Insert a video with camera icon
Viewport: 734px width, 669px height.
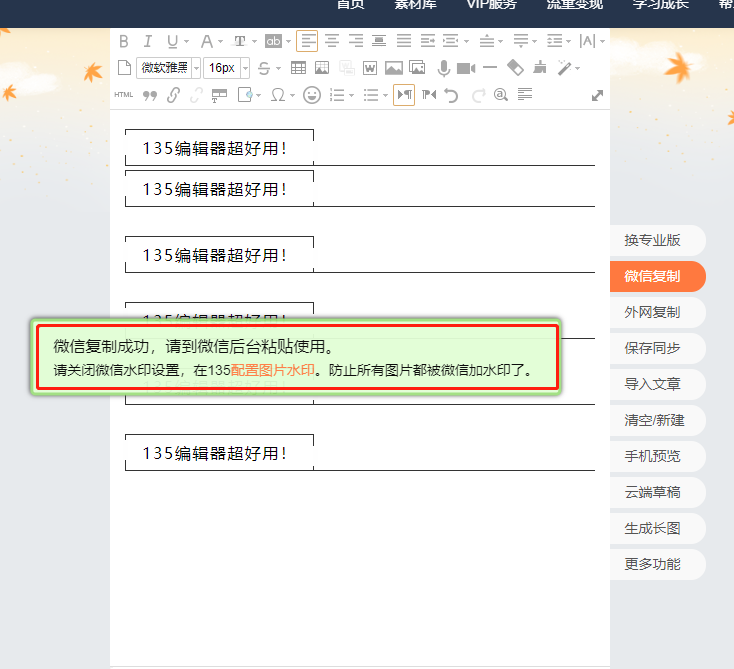click(466, 68)
